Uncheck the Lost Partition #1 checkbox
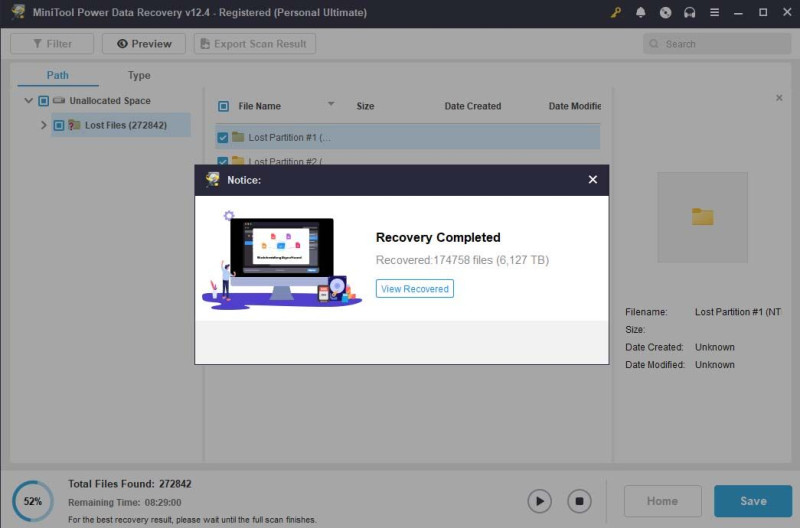The height and width of the screenshot is (528, 800). pyautogui.click(x=222, y=138)
